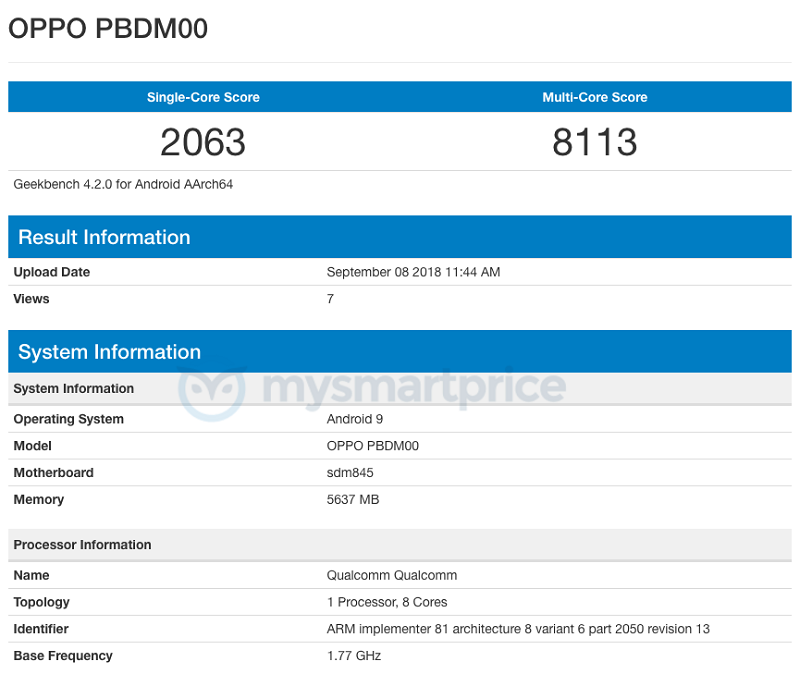Select the Views label
800x674 pixels.
coord(31,299)
